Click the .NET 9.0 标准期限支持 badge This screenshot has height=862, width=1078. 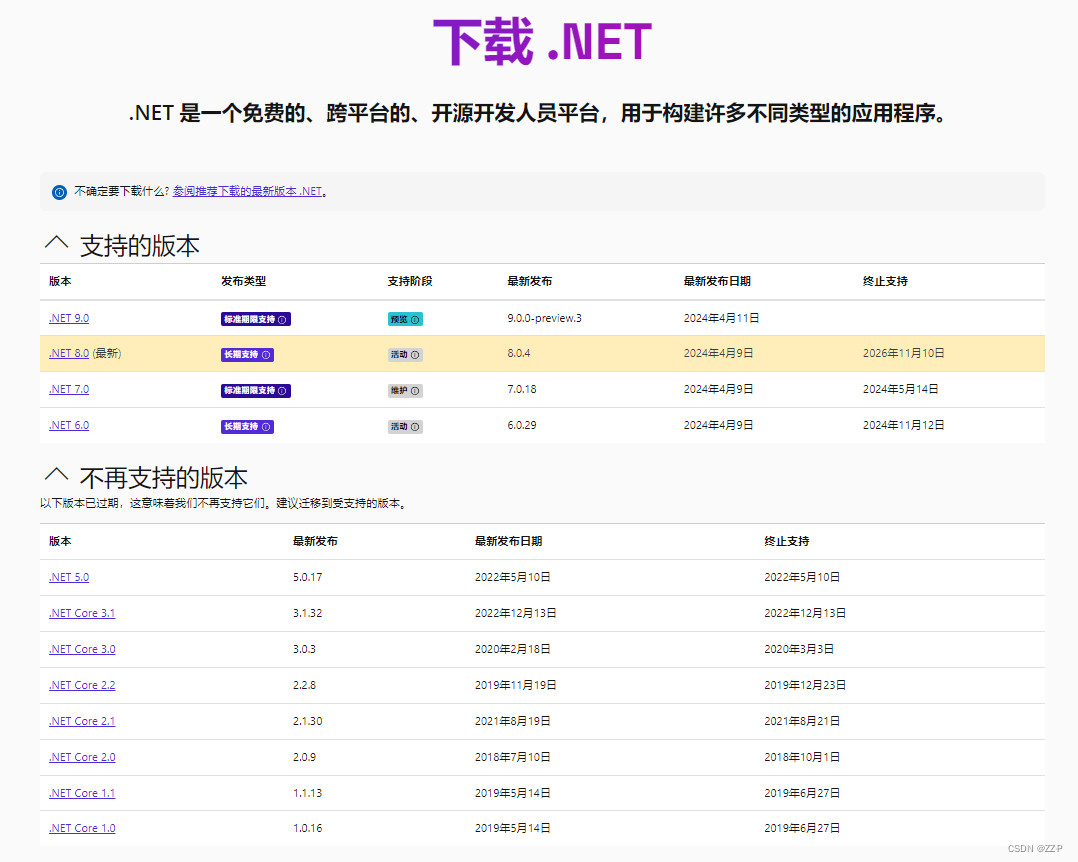click(256, 319)
